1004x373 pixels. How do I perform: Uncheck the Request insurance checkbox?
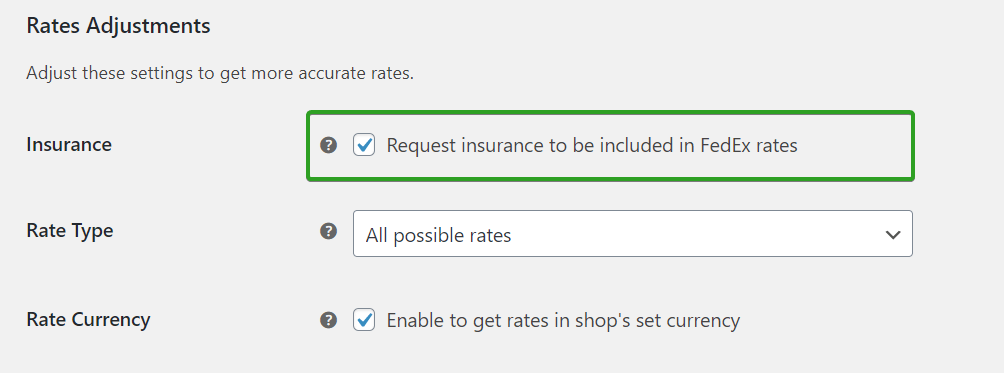[x=364, y=146]
